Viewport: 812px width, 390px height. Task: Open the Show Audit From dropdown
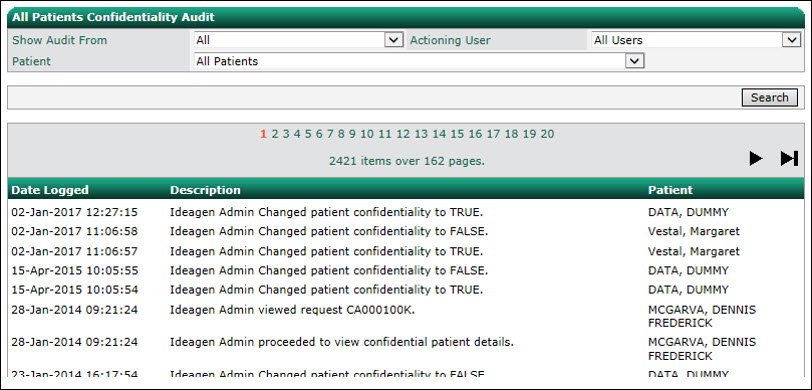pos(298,40)
